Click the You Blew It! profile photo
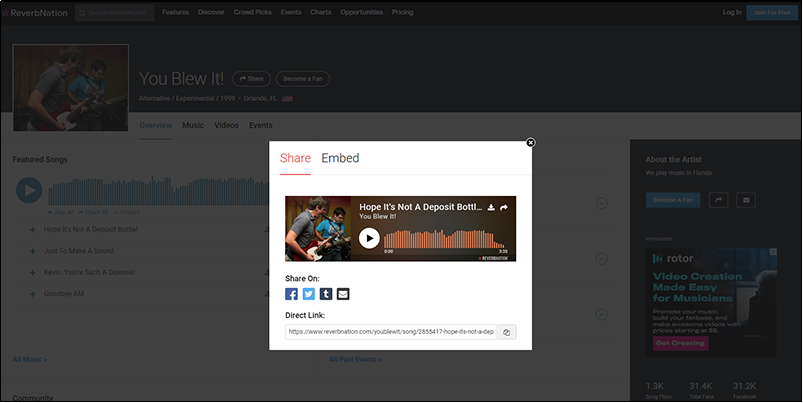Screen dimensions: 803x403 pos(71,88)
